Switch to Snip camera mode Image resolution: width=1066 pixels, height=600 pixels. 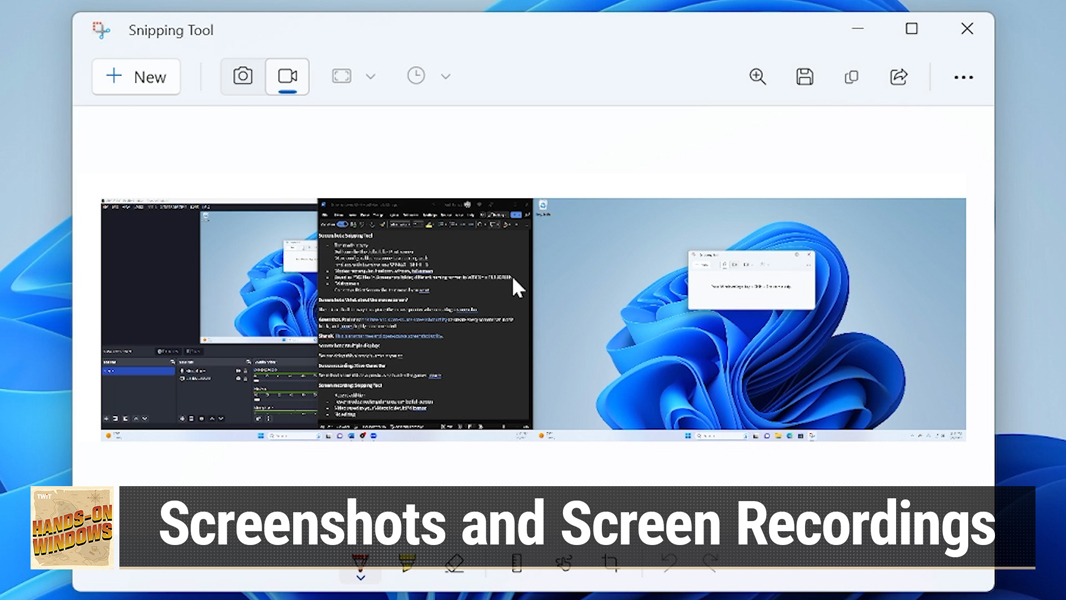click(243, 76)
